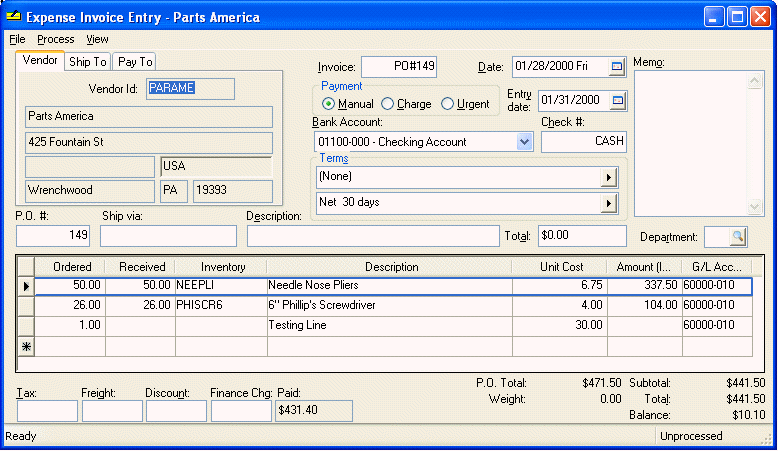Click the 104.00 amount cell

(x=645, y=306)
